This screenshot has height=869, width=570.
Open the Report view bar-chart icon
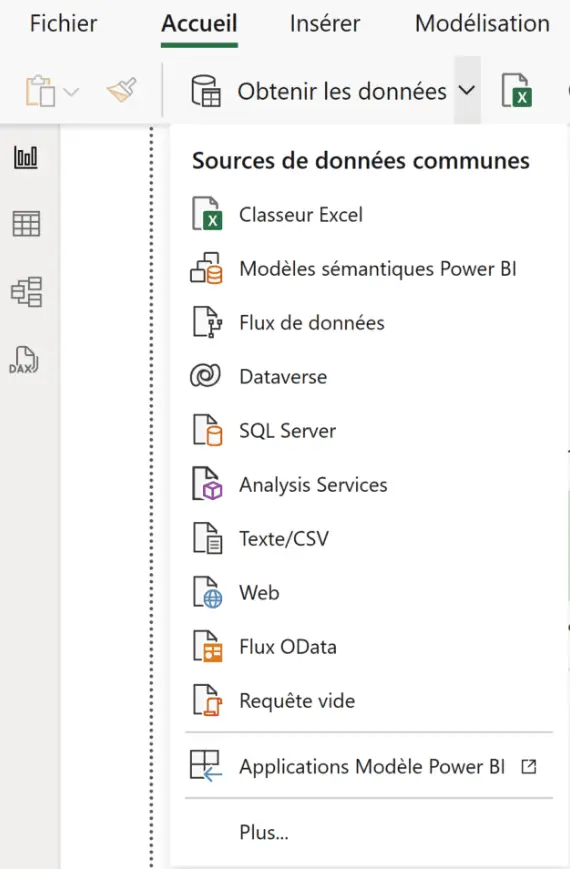tap(26, 158)
